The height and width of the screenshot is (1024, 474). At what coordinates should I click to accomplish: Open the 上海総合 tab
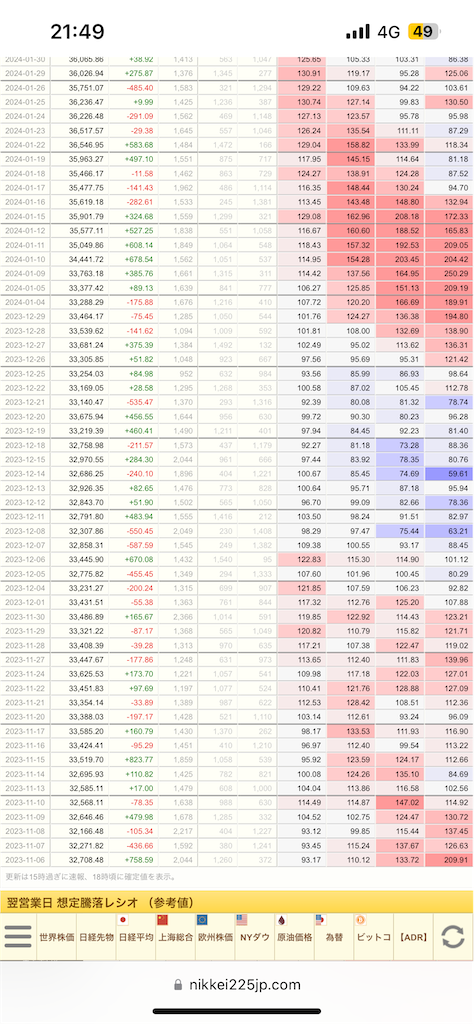point(176,937)
